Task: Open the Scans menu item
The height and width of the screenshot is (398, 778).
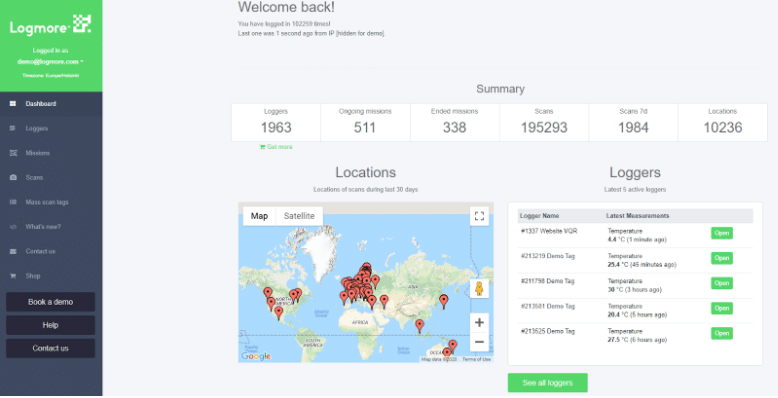Action: coord(51,178)
